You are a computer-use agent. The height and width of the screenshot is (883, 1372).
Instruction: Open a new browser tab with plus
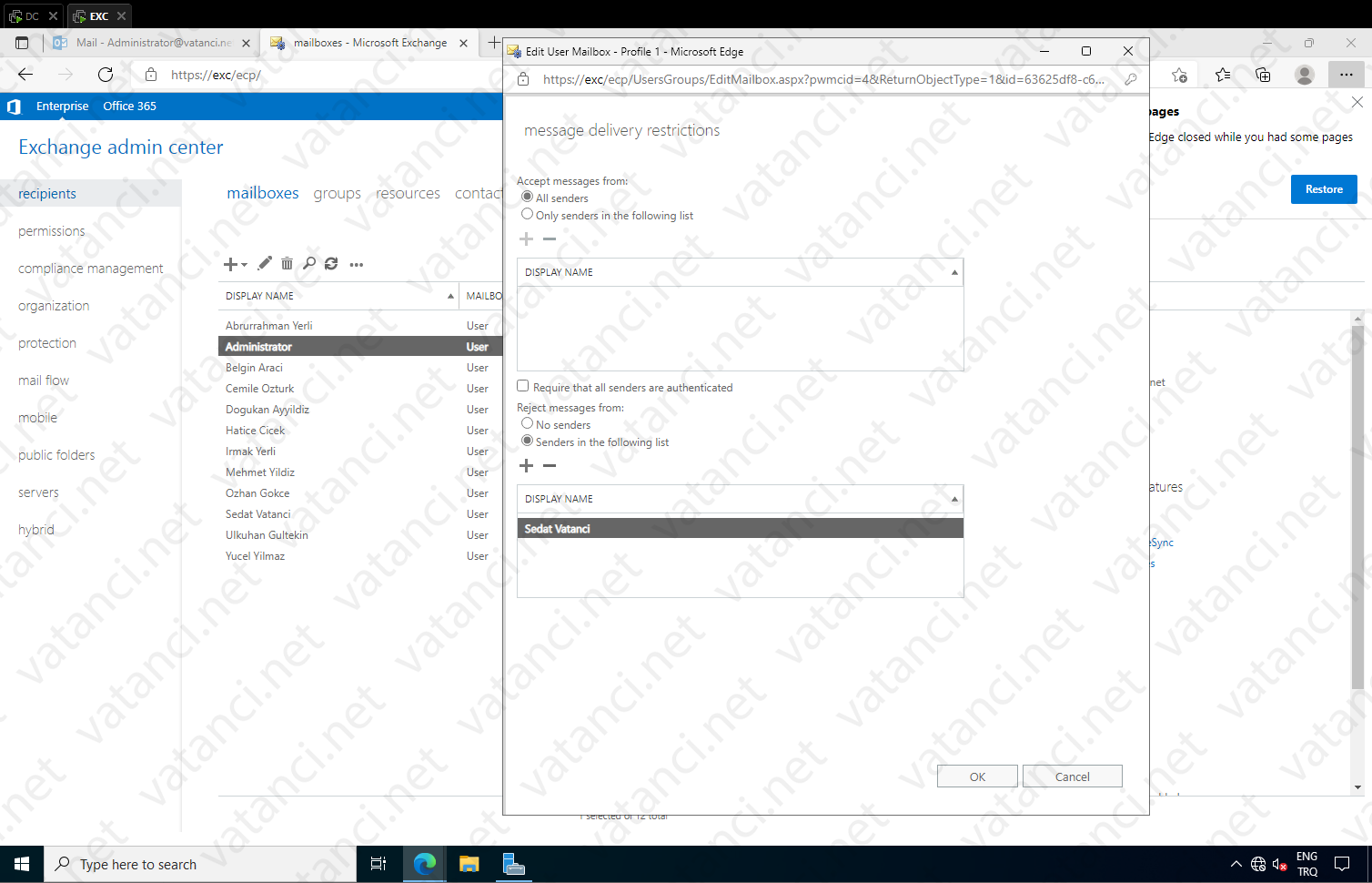pyautogui.click(x=493, y=43)
